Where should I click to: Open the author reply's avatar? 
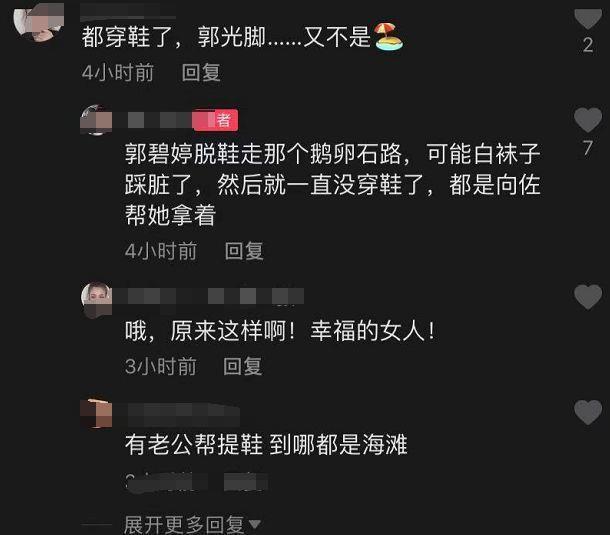(96, 120)
